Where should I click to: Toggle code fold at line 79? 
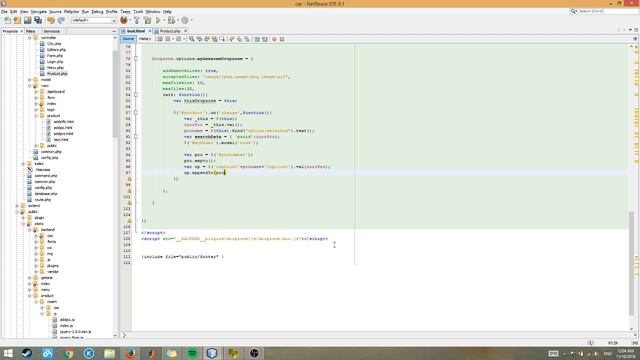point(136,59)
